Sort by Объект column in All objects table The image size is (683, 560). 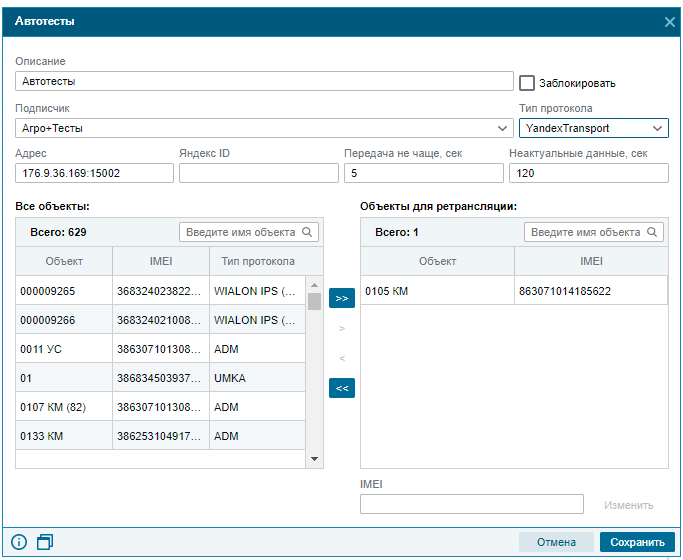pyautogui.click(x=64, y=261)
